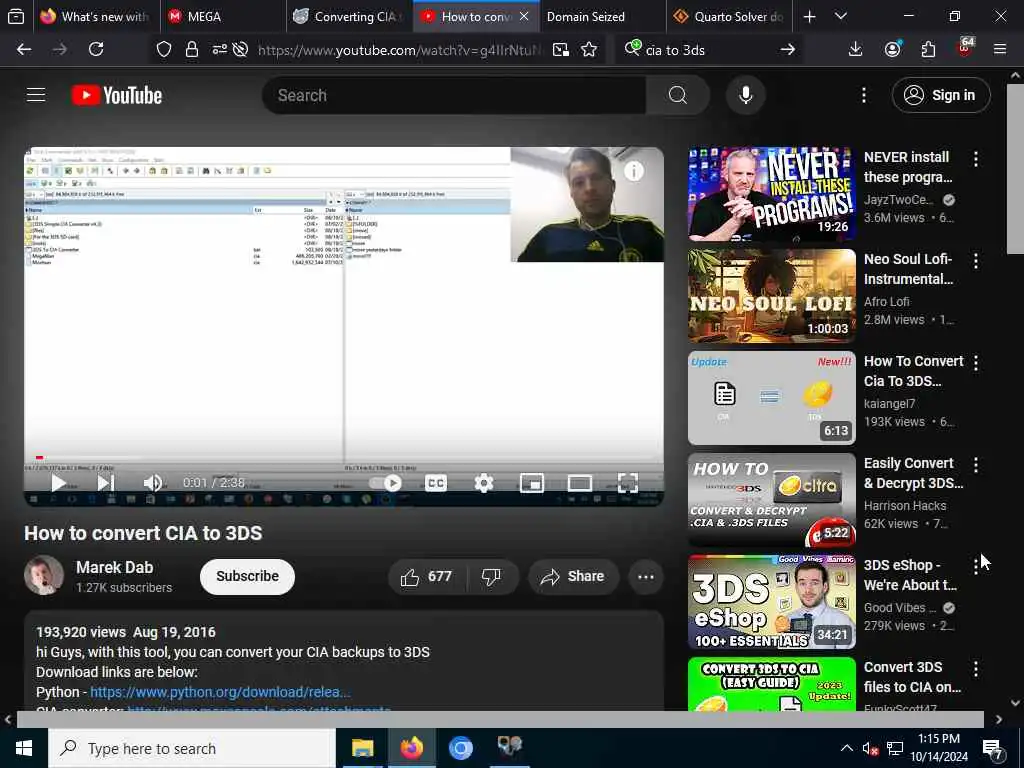Image resolution: width=1024 pixels, height=768 pixels.
Task: Mute the video volume
Action: tap(153, 483)
